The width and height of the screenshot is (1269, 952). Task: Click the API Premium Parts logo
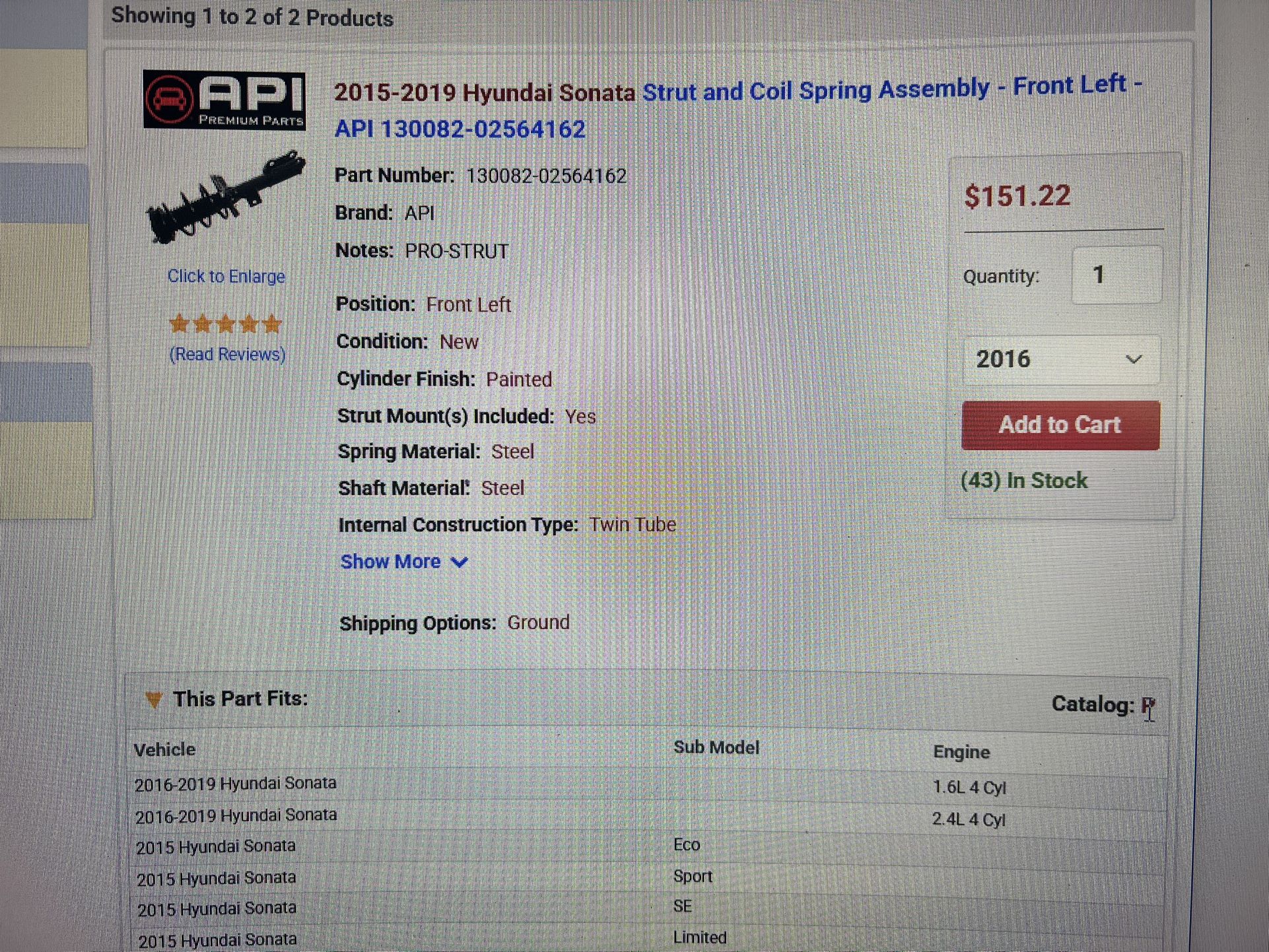coord(224,100)
